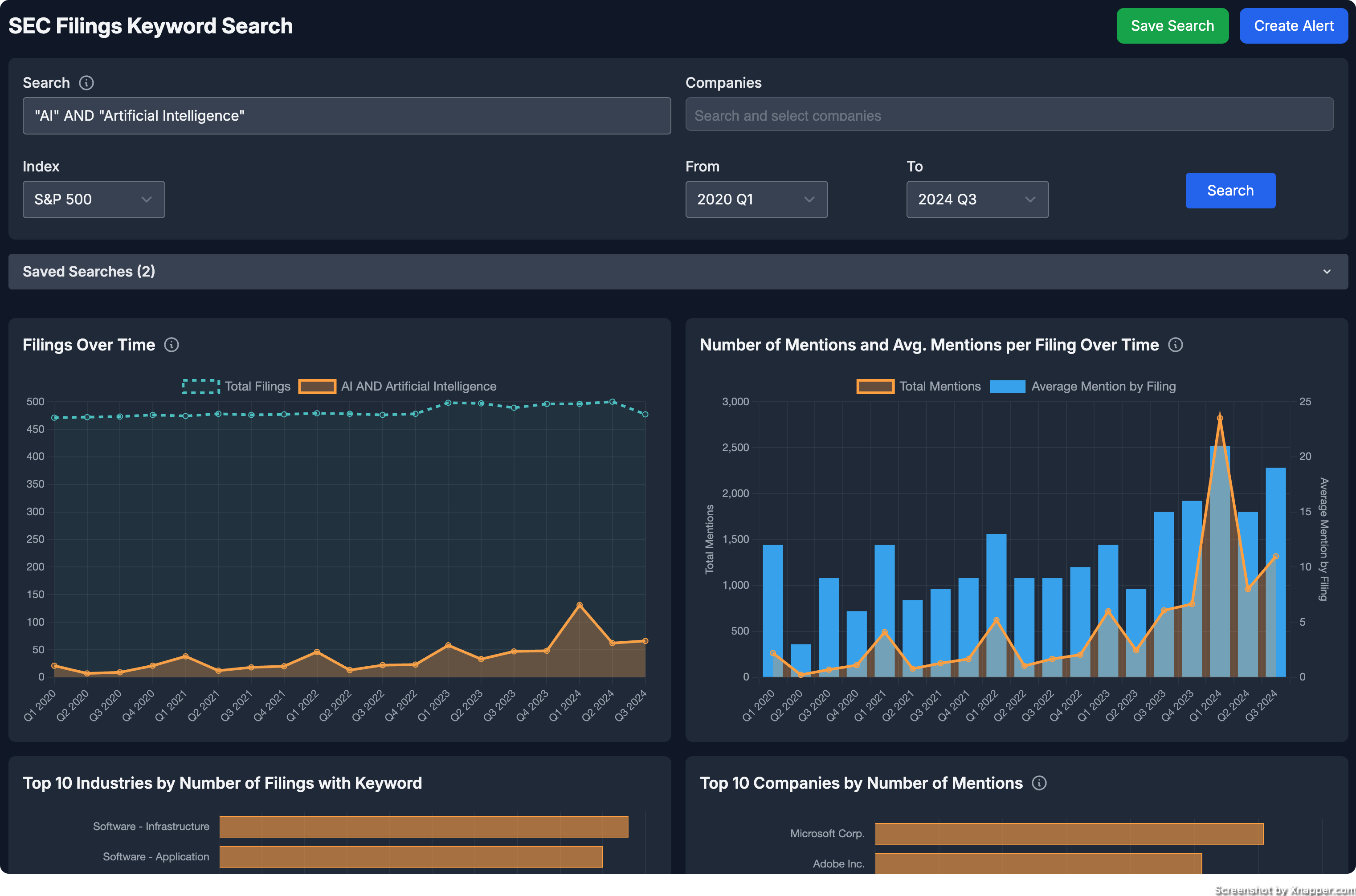Click the Q1 2024 peak point on filings line
The height and width of the screenshot is (896, 1356).
click(580, 605)
